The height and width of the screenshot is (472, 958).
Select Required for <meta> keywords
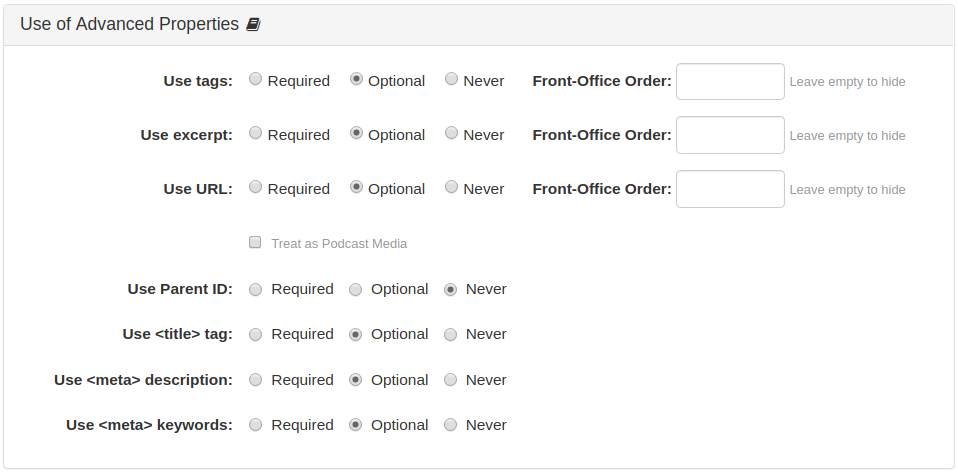point(255,425)
